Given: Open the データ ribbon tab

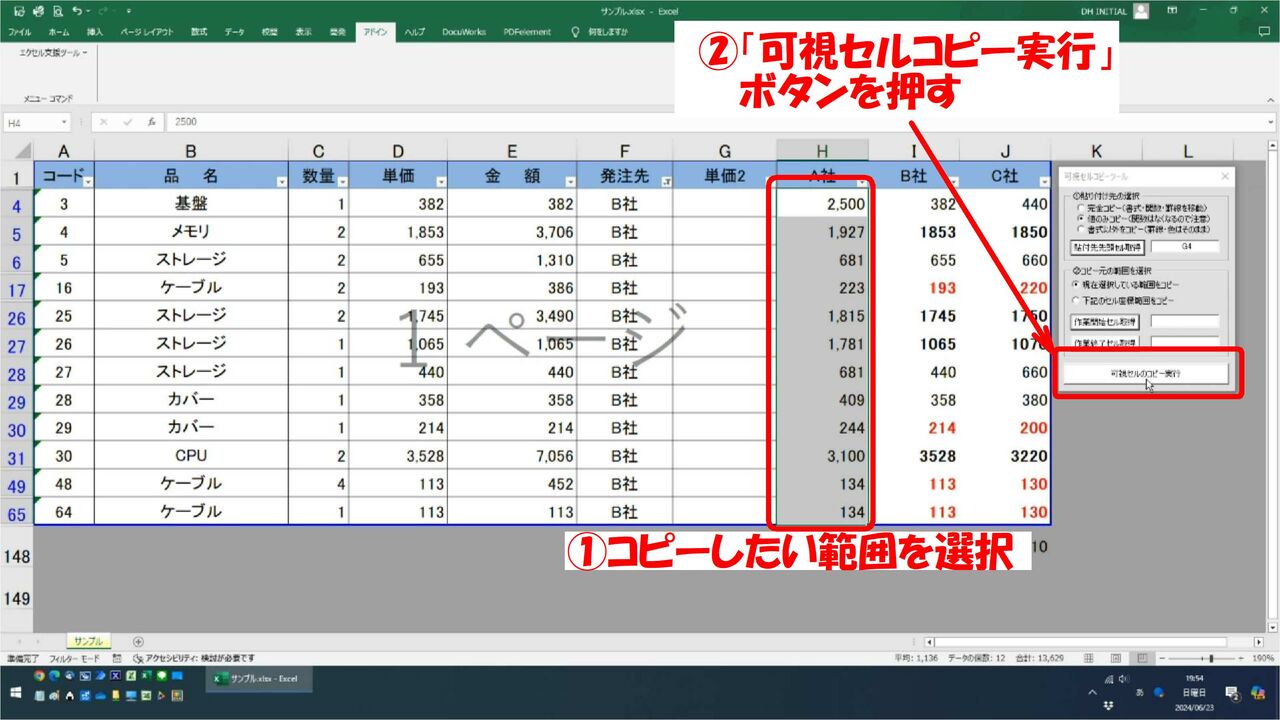Looking at the screenshot, I should click(x=234, y=32).
